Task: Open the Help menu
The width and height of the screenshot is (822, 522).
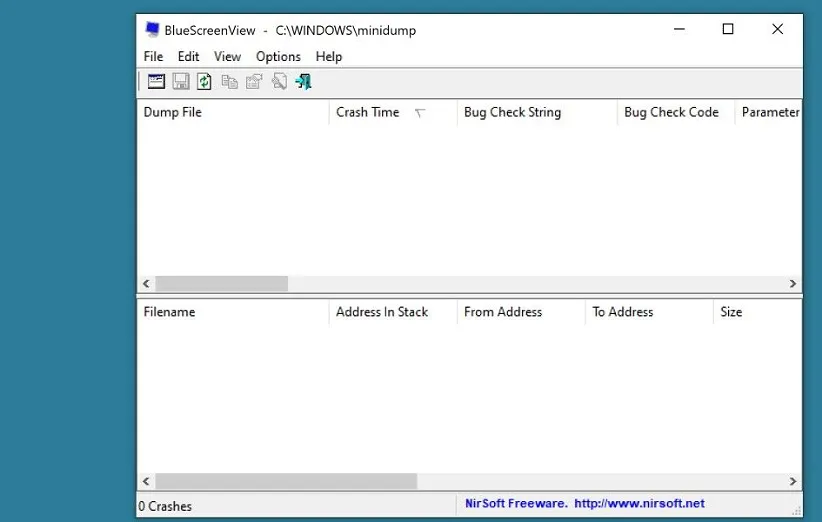Action: coord(328,56)
